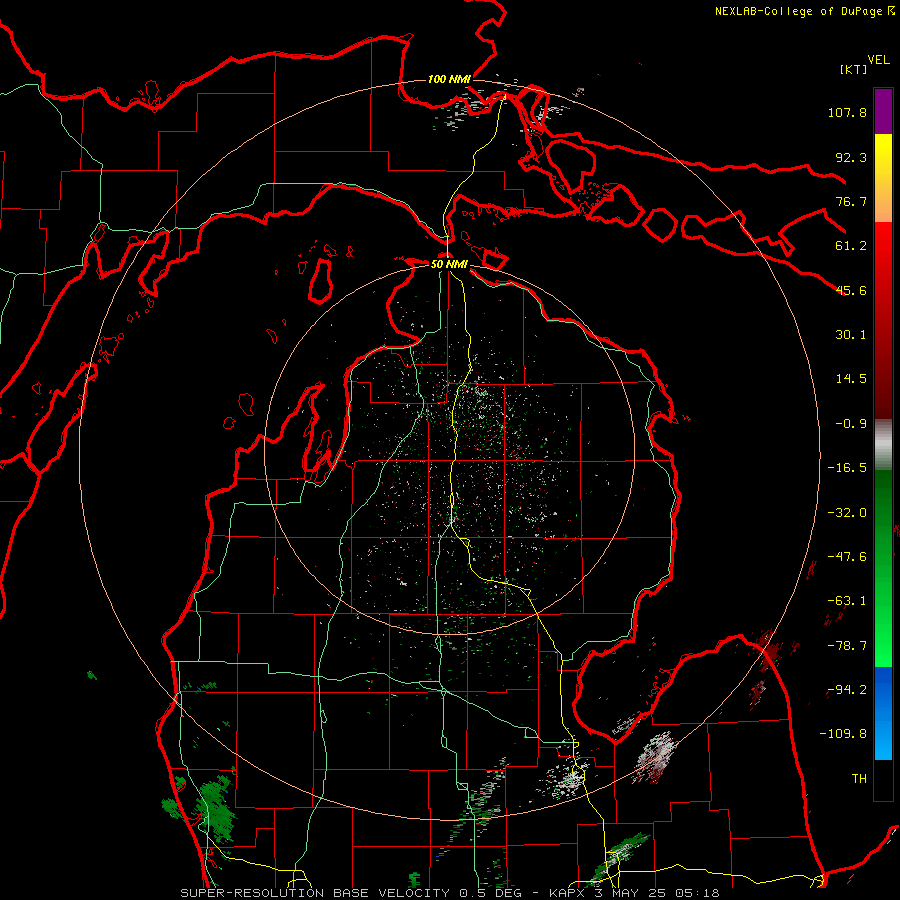Click the 61.2 velocity legend value

coord(851,246)
